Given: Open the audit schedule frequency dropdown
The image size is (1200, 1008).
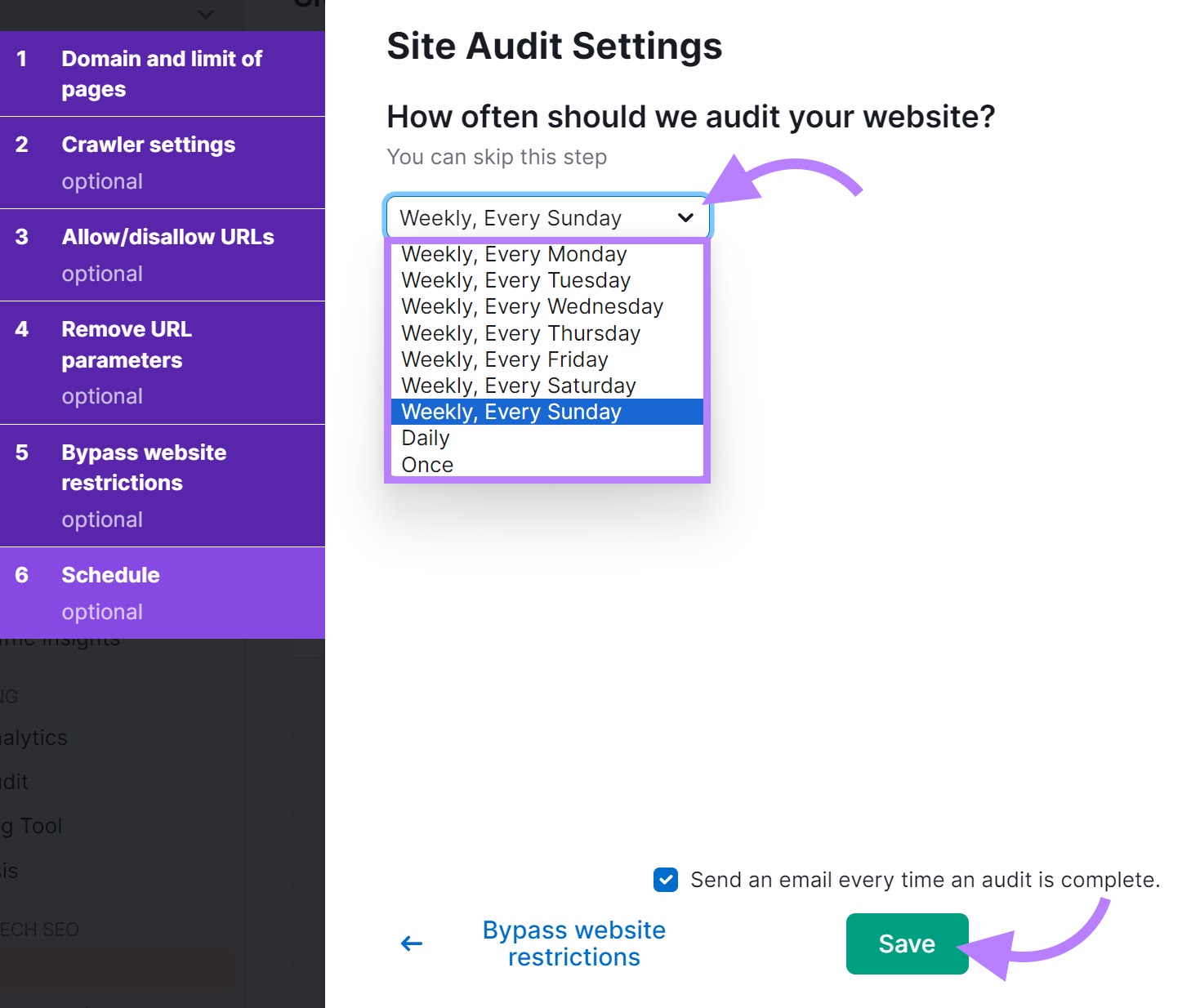Looking at the screenshot, I should click(x=546, y=218).
